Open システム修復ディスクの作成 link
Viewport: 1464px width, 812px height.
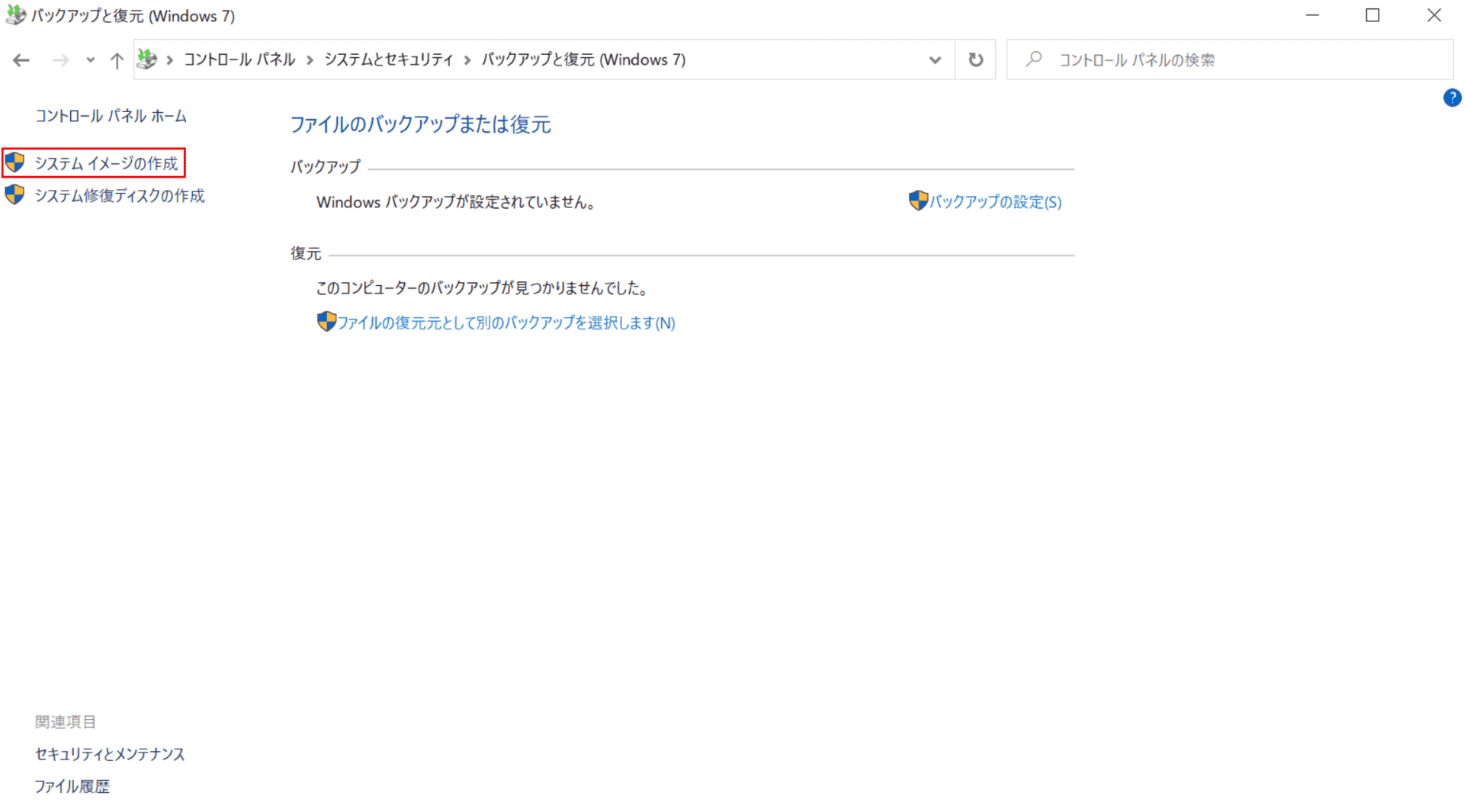[x=120, y=196]
